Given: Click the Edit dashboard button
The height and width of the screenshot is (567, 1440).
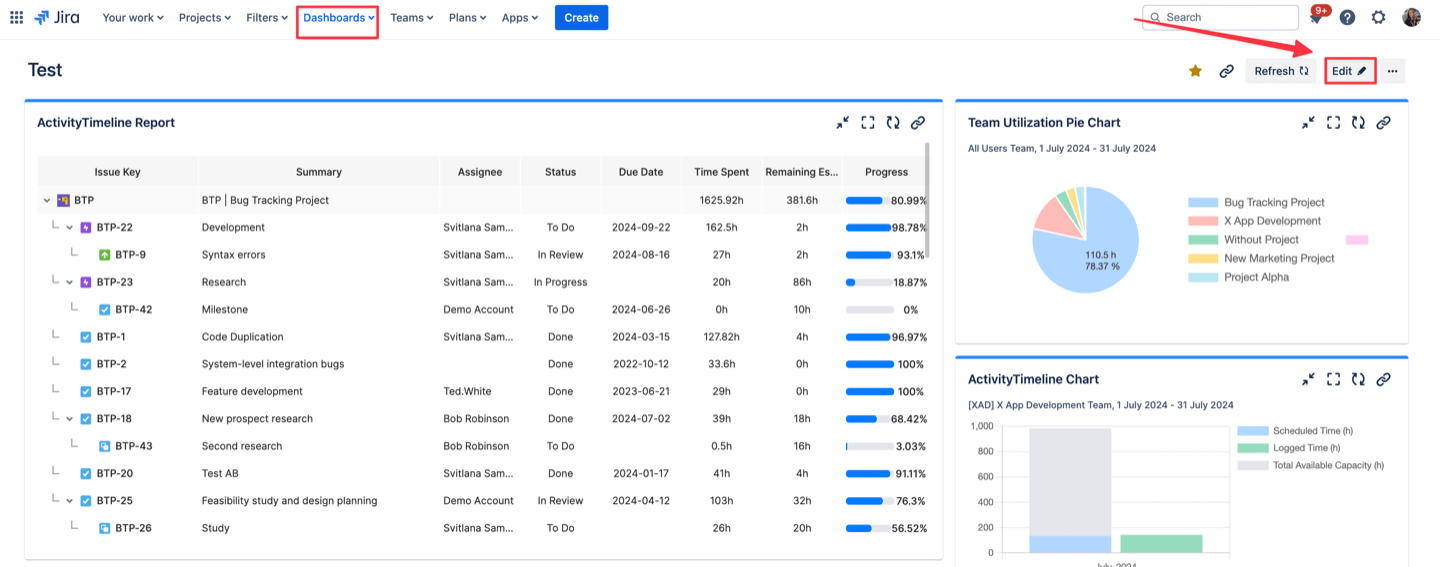Looking at the screenshot, I should (x=1349, y=71).
